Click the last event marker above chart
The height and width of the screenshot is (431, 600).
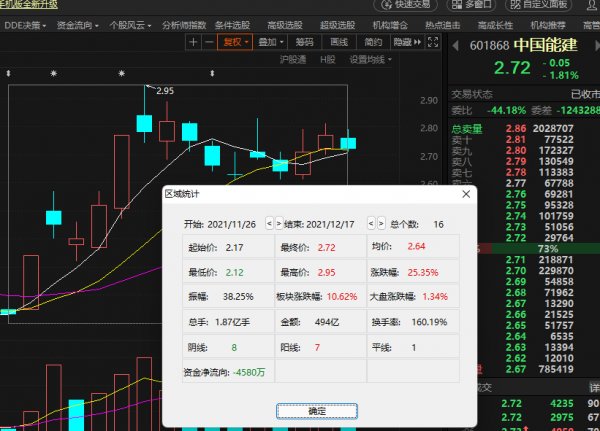(x=212, y=73)
